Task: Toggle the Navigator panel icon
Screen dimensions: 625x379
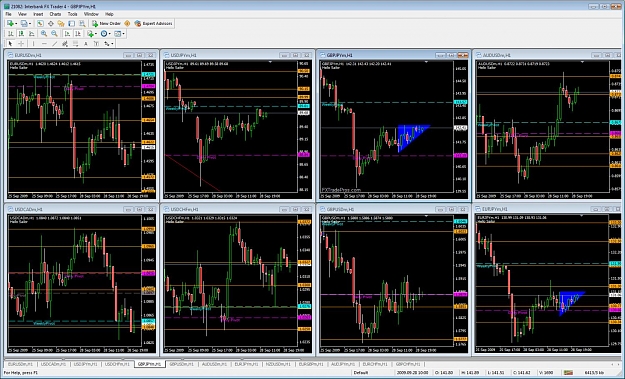Action: click(61, 24)
